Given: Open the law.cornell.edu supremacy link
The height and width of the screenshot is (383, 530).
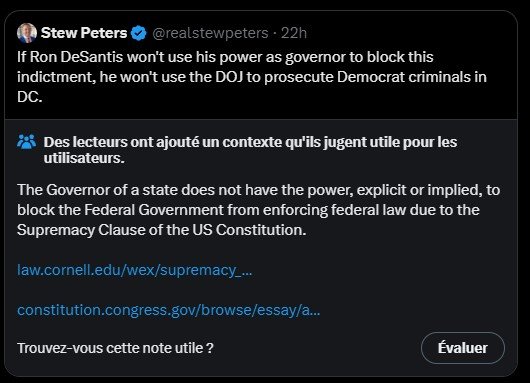Looking at the screenshot, I should (135, 270).
